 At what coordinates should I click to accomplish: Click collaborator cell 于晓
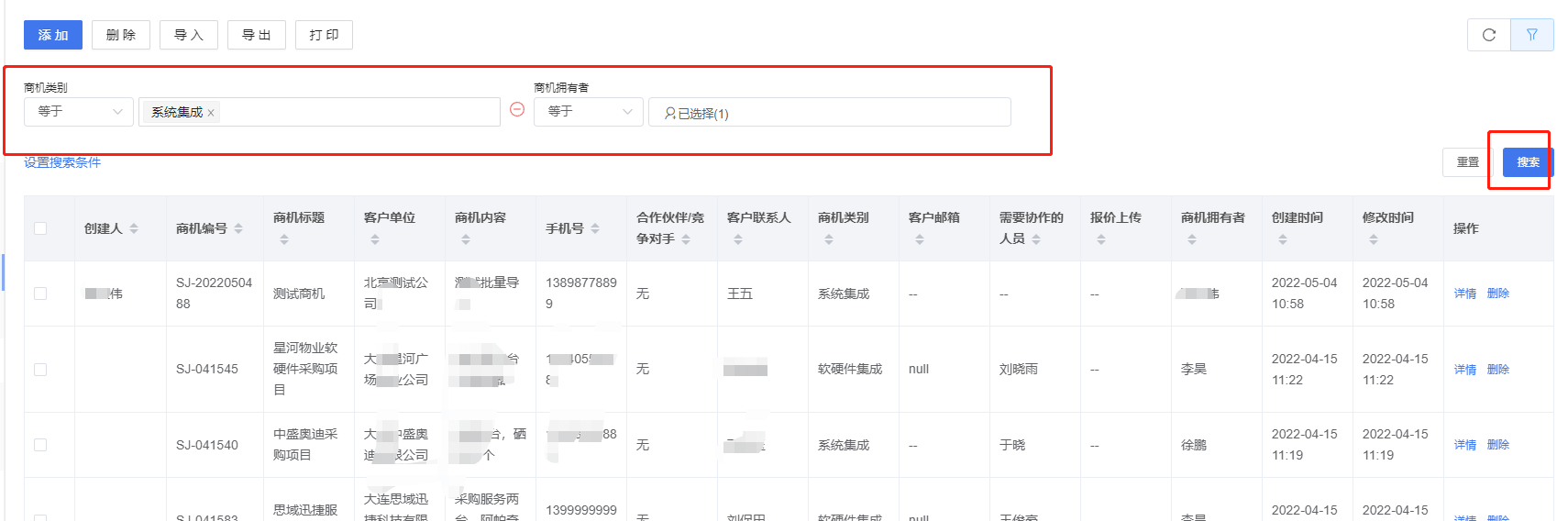(x=1012, y=445)
